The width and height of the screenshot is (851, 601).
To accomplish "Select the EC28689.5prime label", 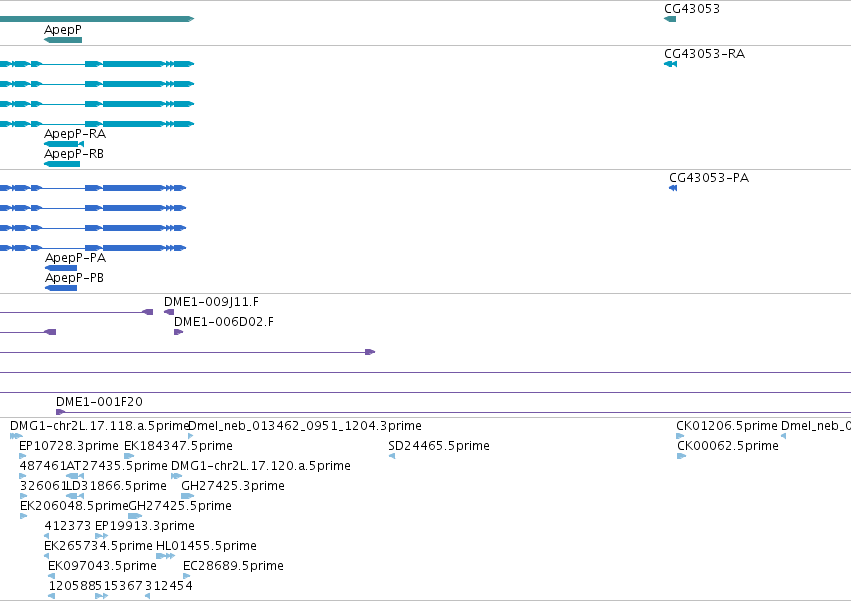I will coord(233,566).
